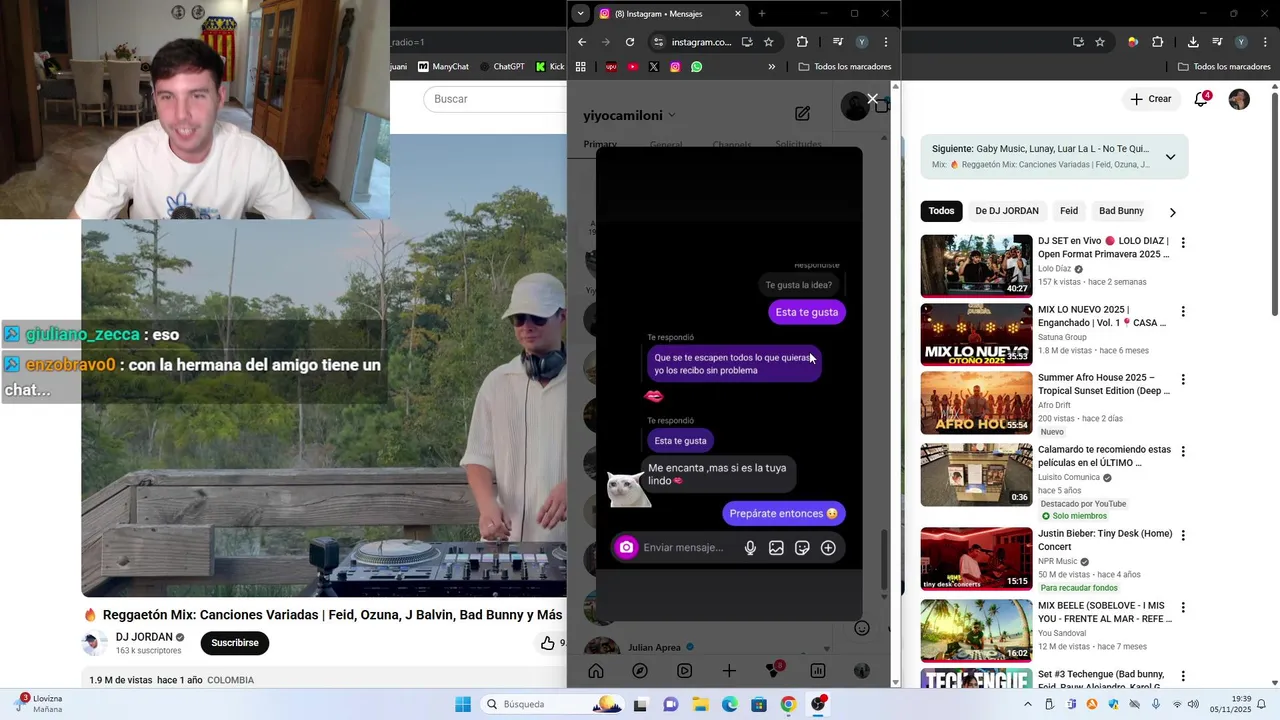Close the Instagram chat overlay with X

pyautogui.click(x=872, y=99)
